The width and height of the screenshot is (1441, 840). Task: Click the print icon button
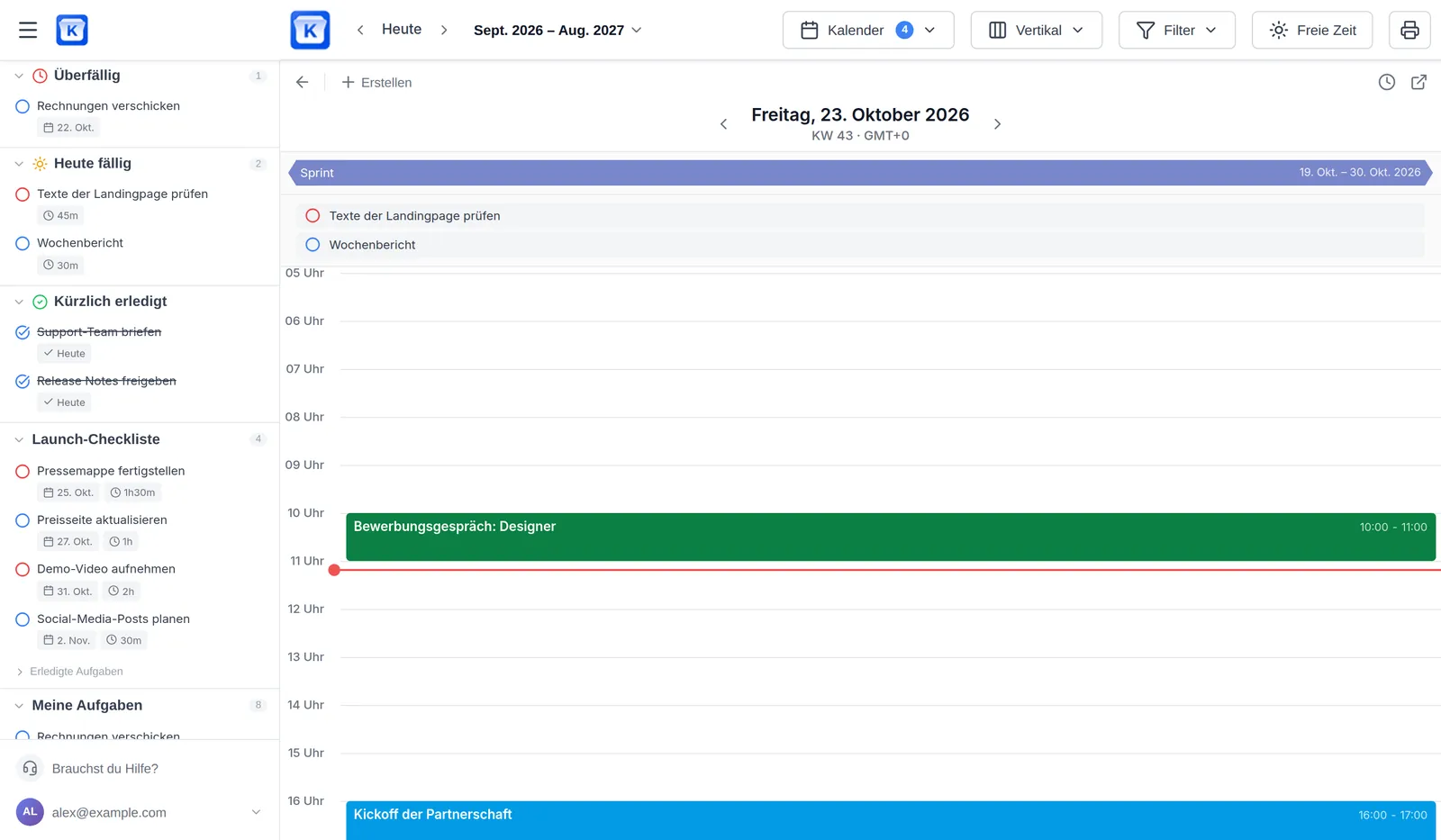(x=1409, y=30)
